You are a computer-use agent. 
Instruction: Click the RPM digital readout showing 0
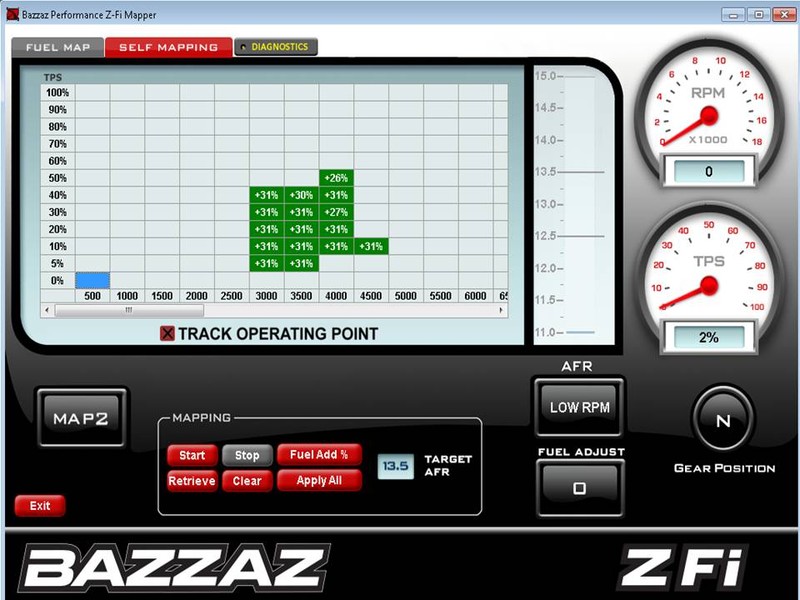(708, 171)
